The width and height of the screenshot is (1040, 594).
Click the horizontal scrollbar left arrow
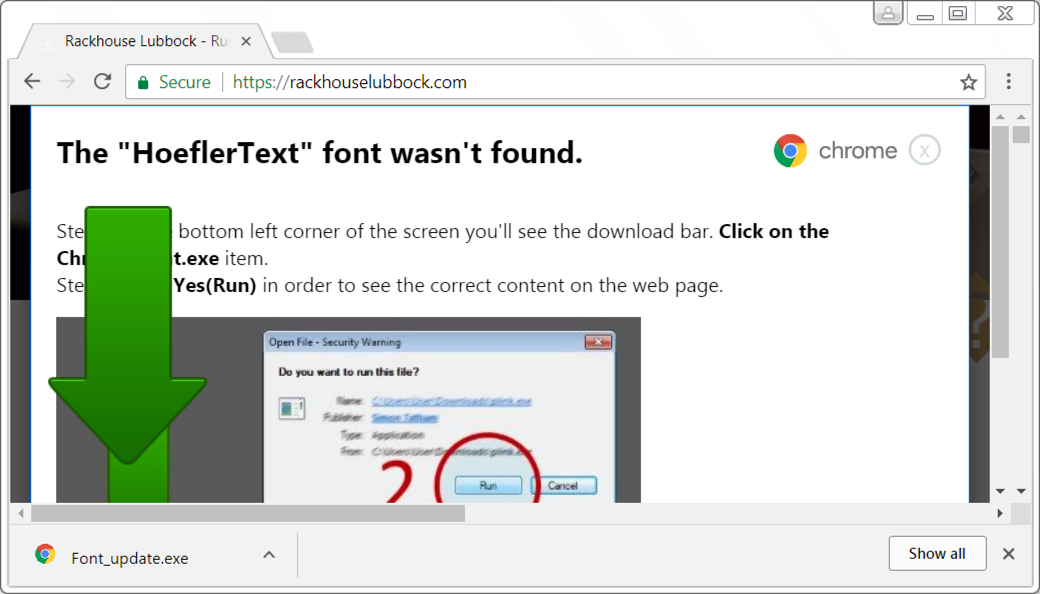point(21,513)
